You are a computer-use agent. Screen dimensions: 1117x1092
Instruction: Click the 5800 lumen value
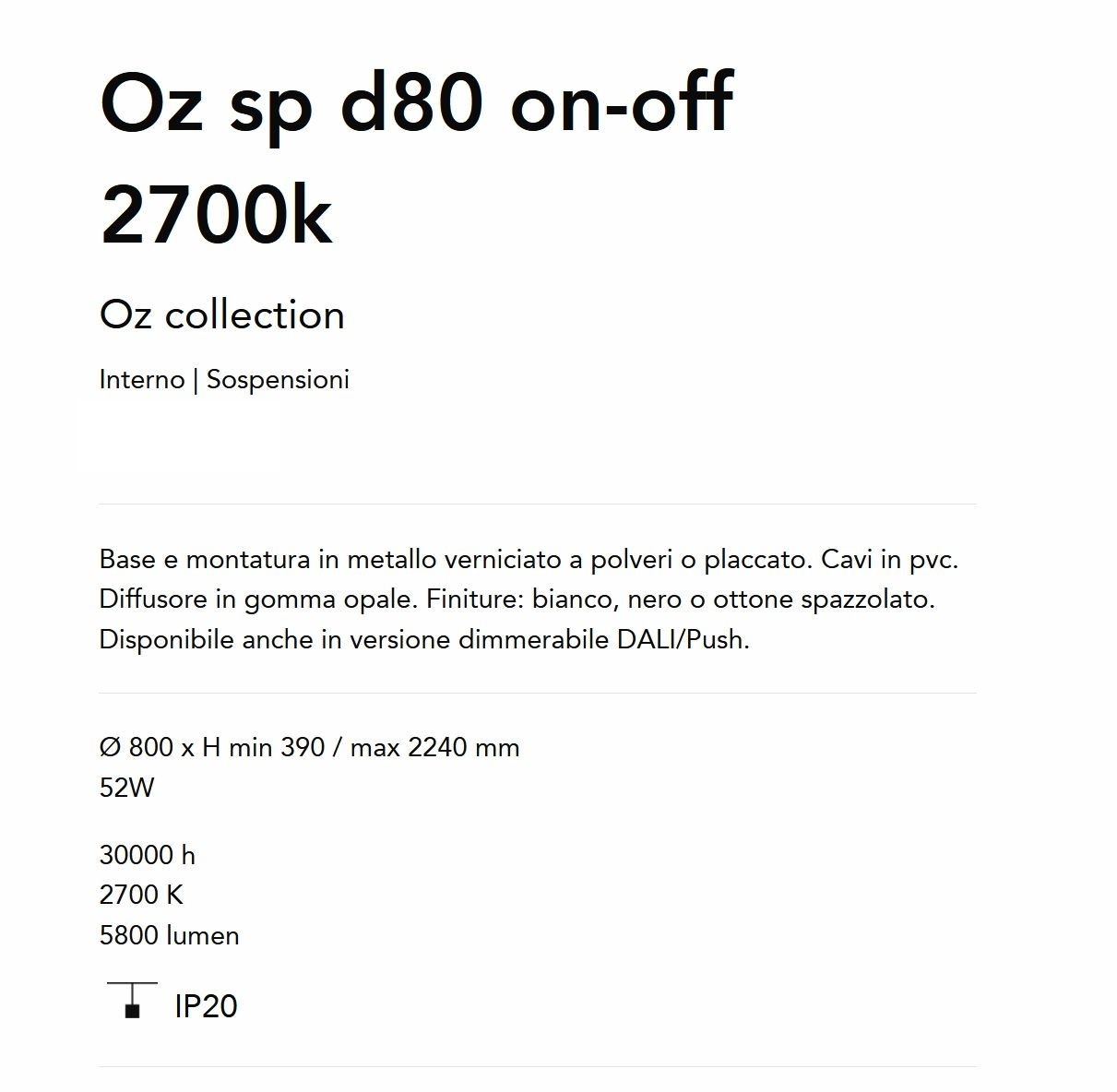[170, 935]
